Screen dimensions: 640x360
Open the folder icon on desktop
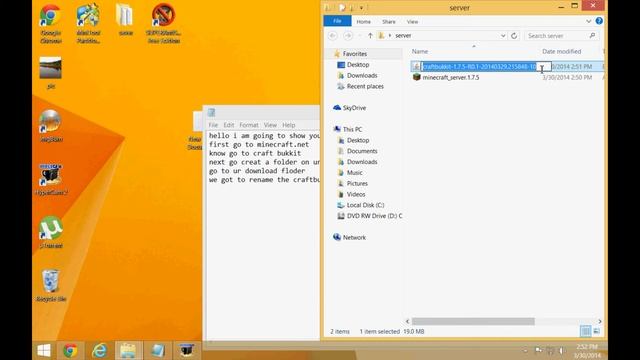[x=125, y=20]
